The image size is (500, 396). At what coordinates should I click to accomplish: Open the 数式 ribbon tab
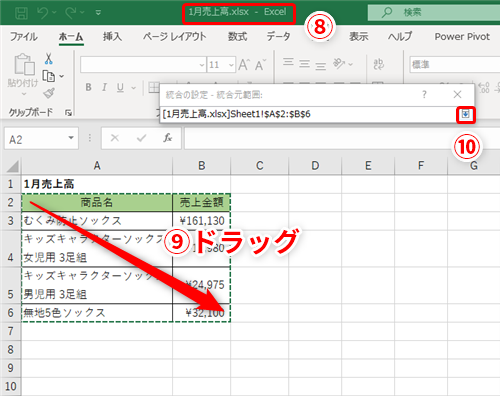point(237,36)
